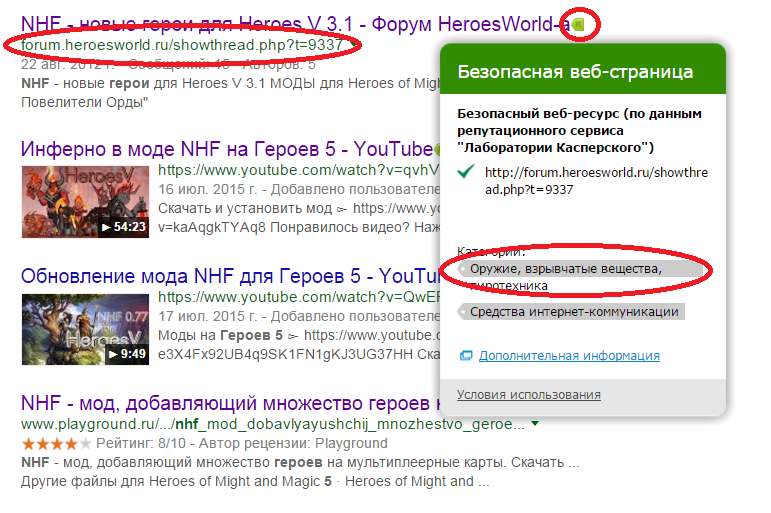Open 'Обновление мода NHF для Героев 5' result
The width and height of the screenshot is (771, 513).
coord(230,275)
